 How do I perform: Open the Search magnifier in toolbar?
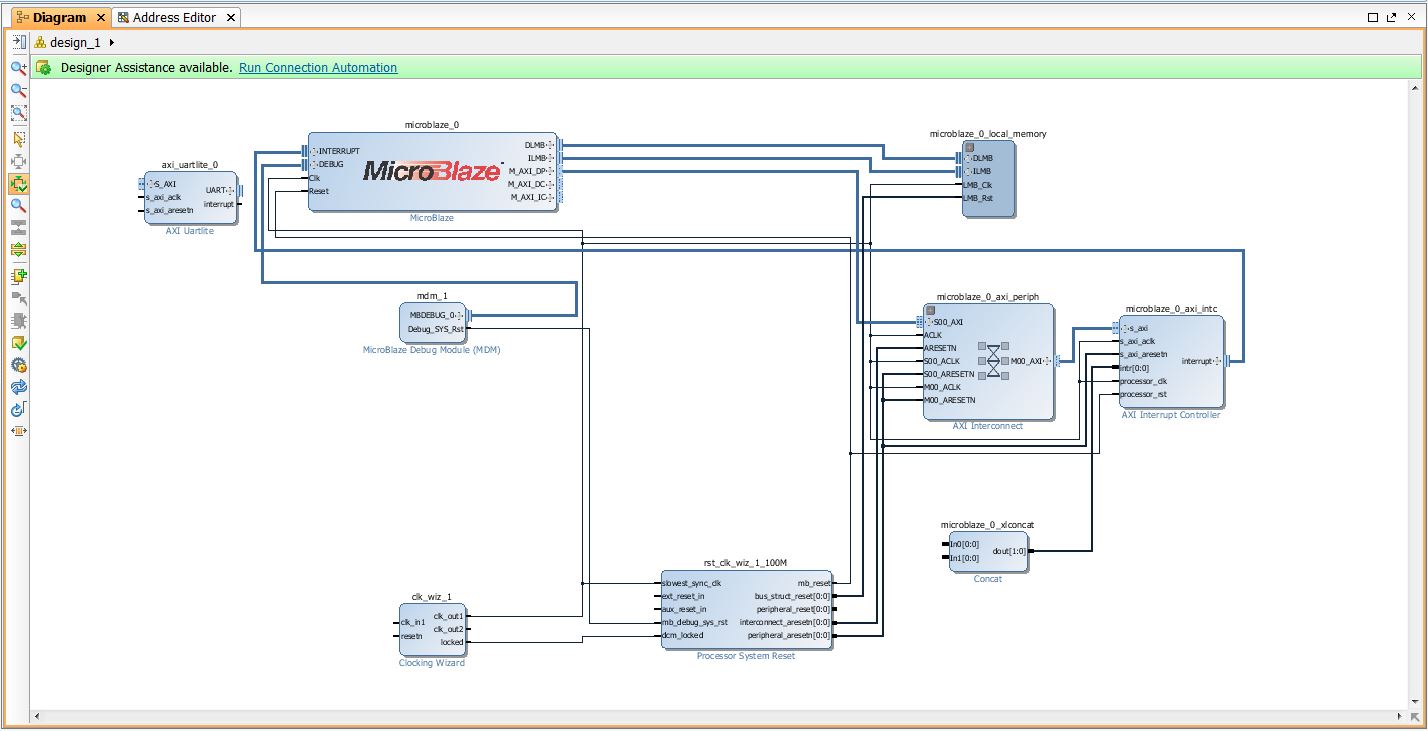pos(18,206)
